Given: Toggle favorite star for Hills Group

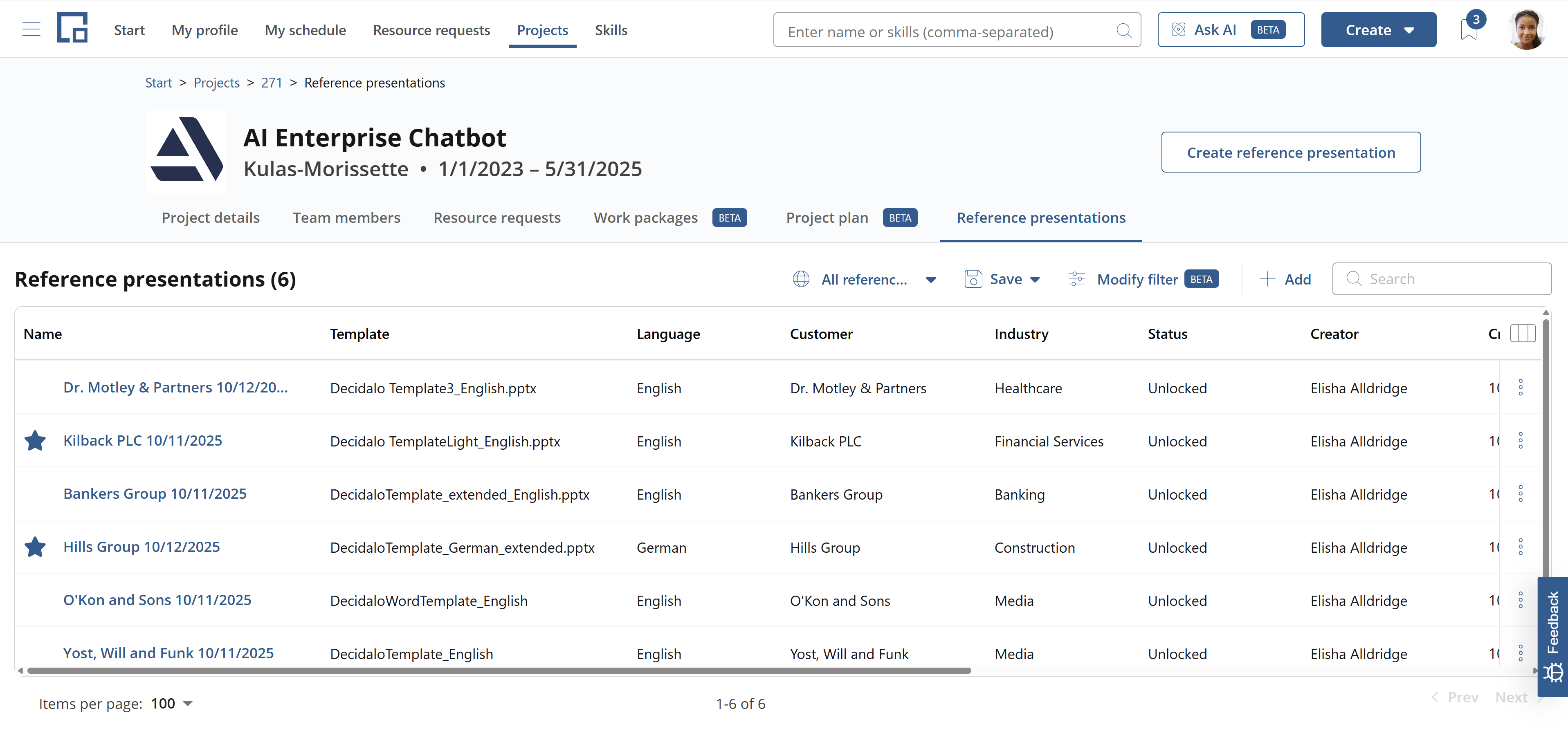Looking at the screenshot, I should pos(35,547).
